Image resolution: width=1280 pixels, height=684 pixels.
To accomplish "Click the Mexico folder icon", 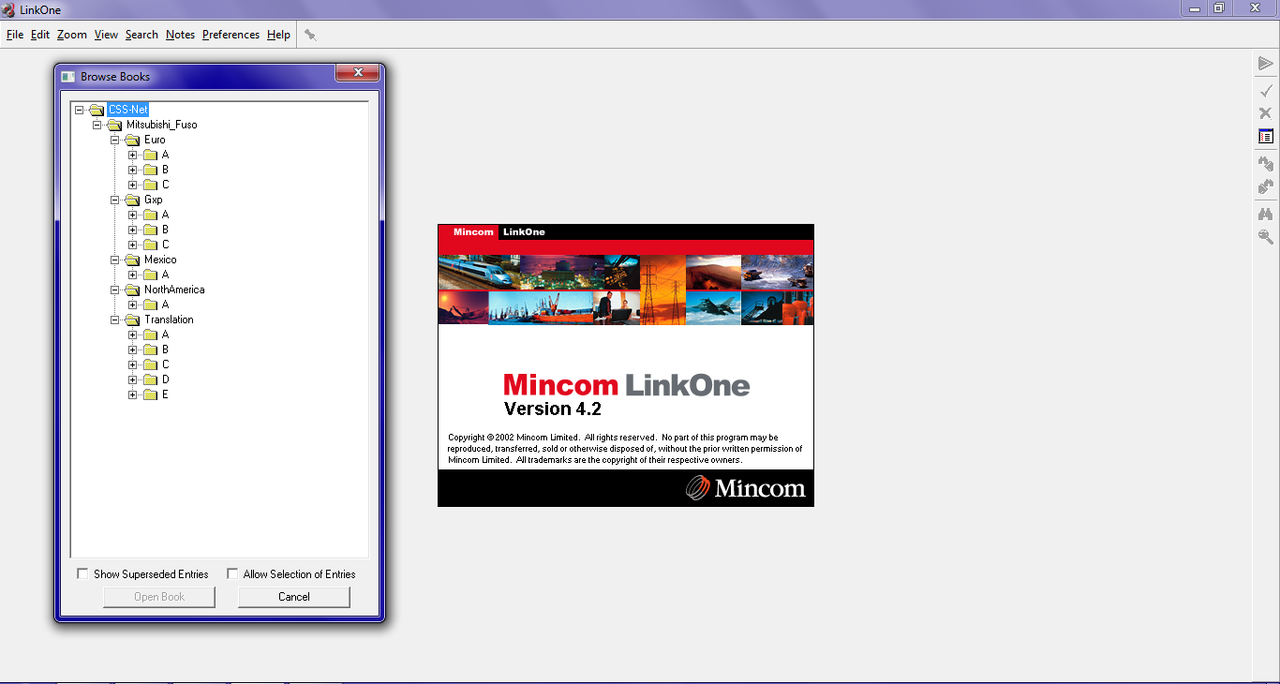I will (133, 260).
